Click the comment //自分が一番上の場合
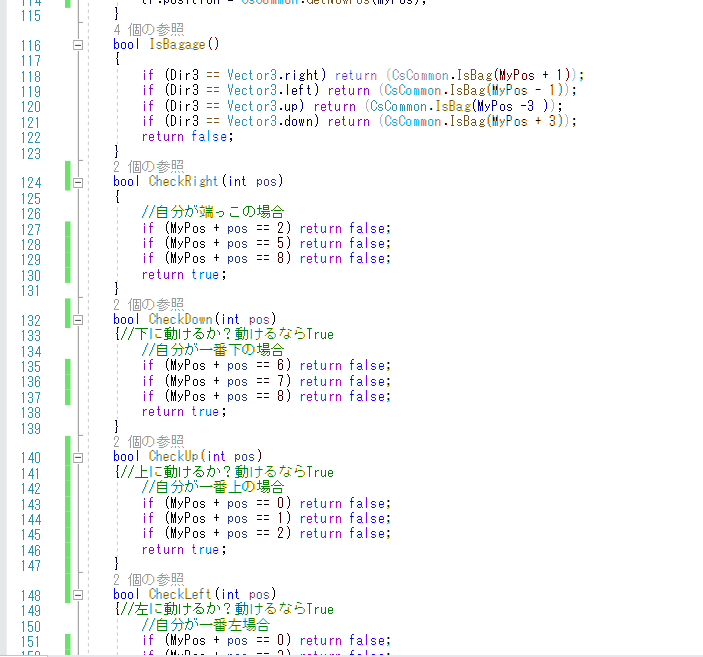703x657 pixels. (213, 487)
